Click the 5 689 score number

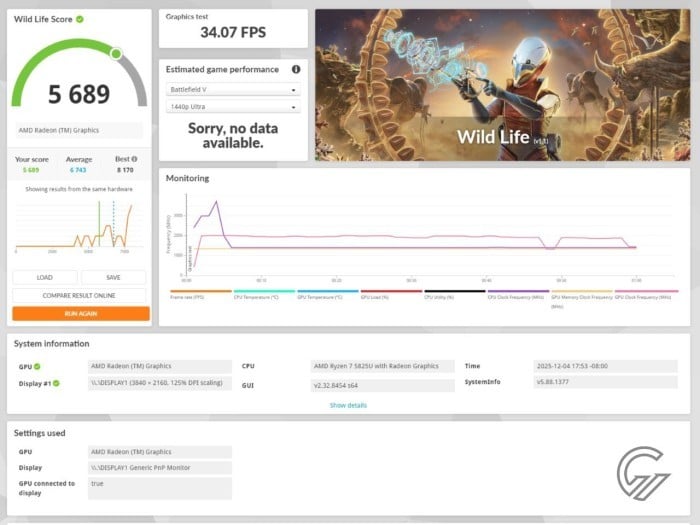coord(79,94)
